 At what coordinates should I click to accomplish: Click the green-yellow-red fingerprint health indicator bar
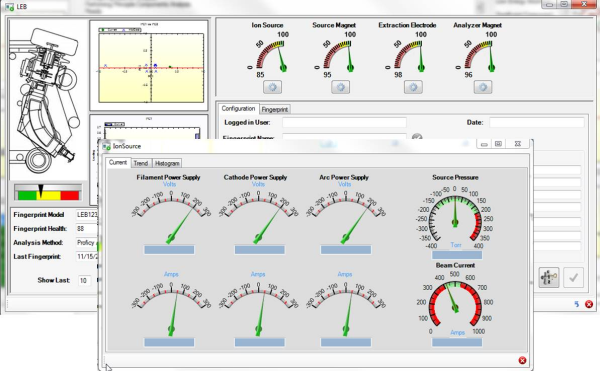(48, 192)
